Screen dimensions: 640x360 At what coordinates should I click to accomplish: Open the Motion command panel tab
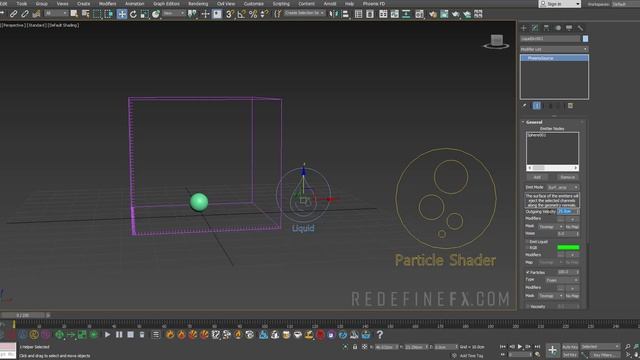(558, 28)
